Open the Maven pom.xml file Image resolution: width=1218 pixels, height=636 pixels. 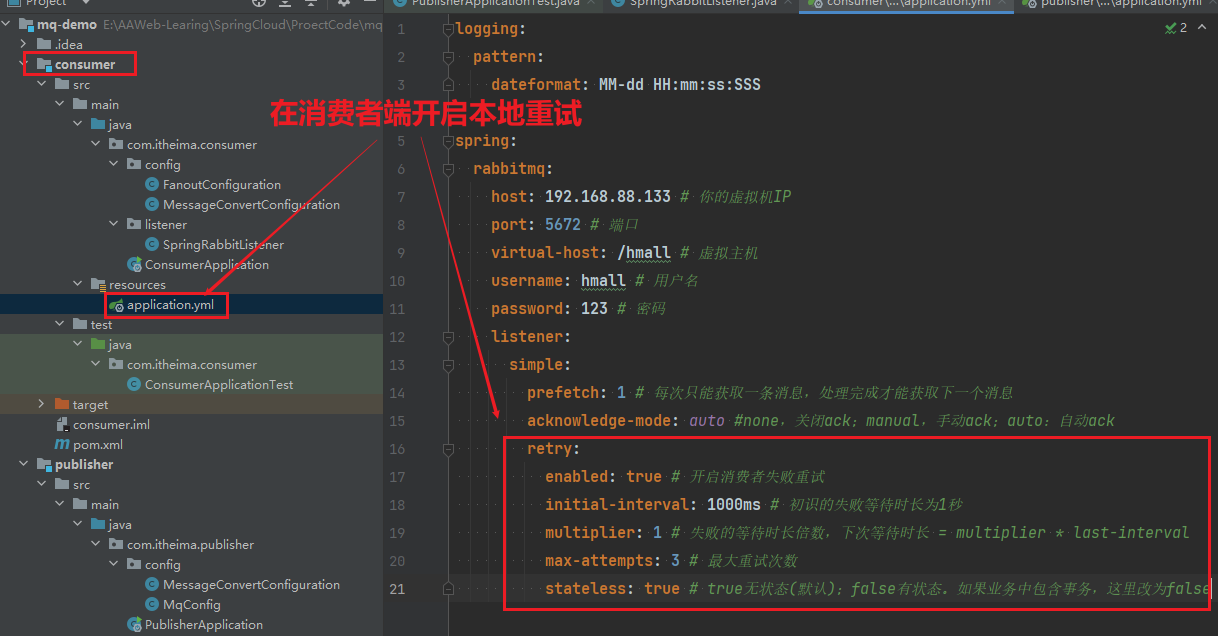(x=97, y=444)
